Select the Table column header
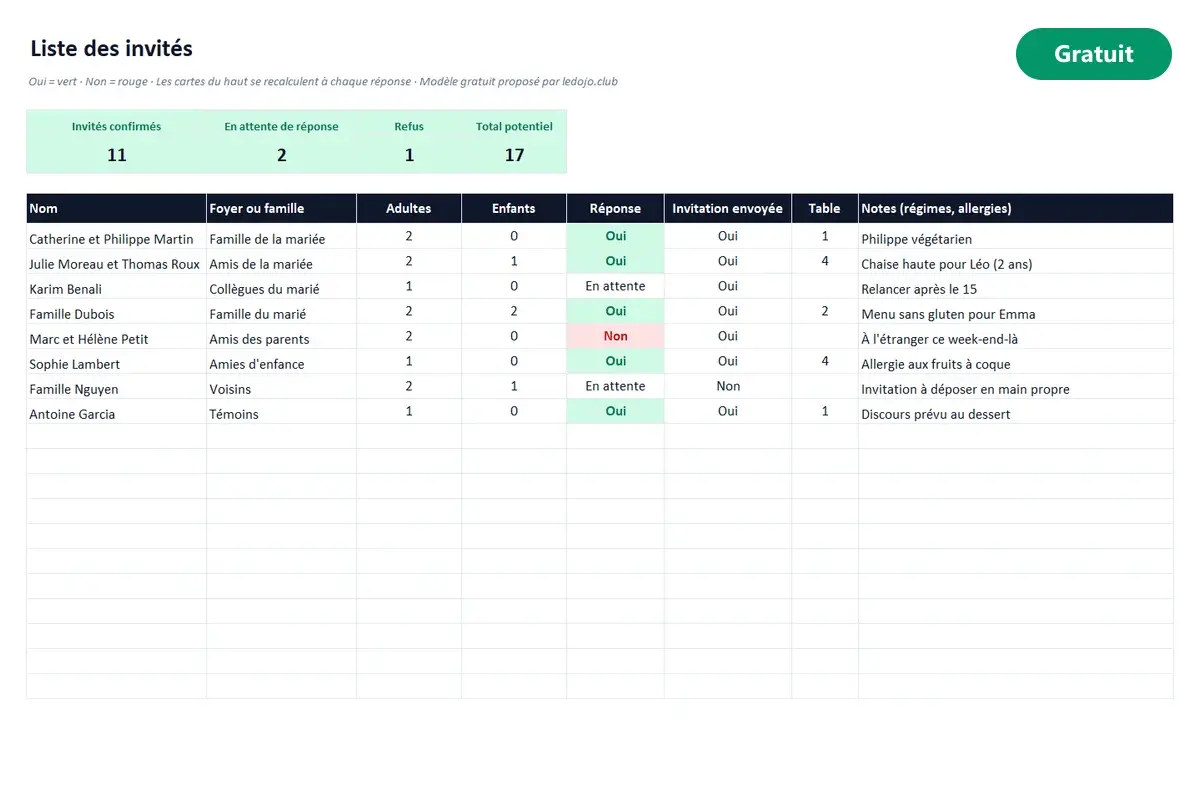1200x800 pixels. [825, 208]
